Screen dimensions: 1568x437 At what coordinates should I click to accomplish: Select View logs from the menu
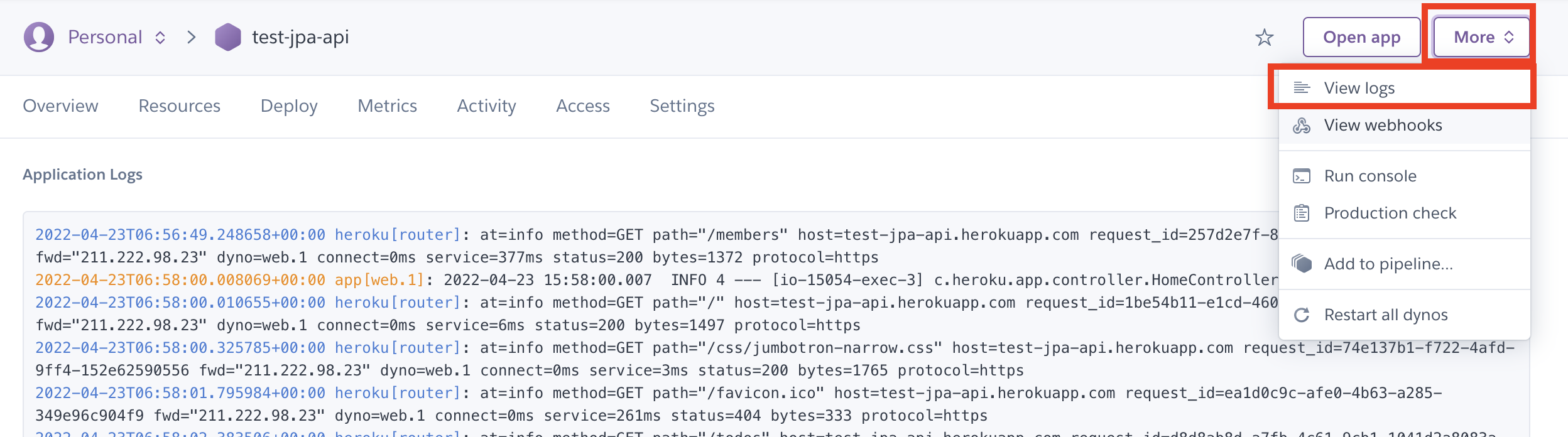(x=1405, y=88)
